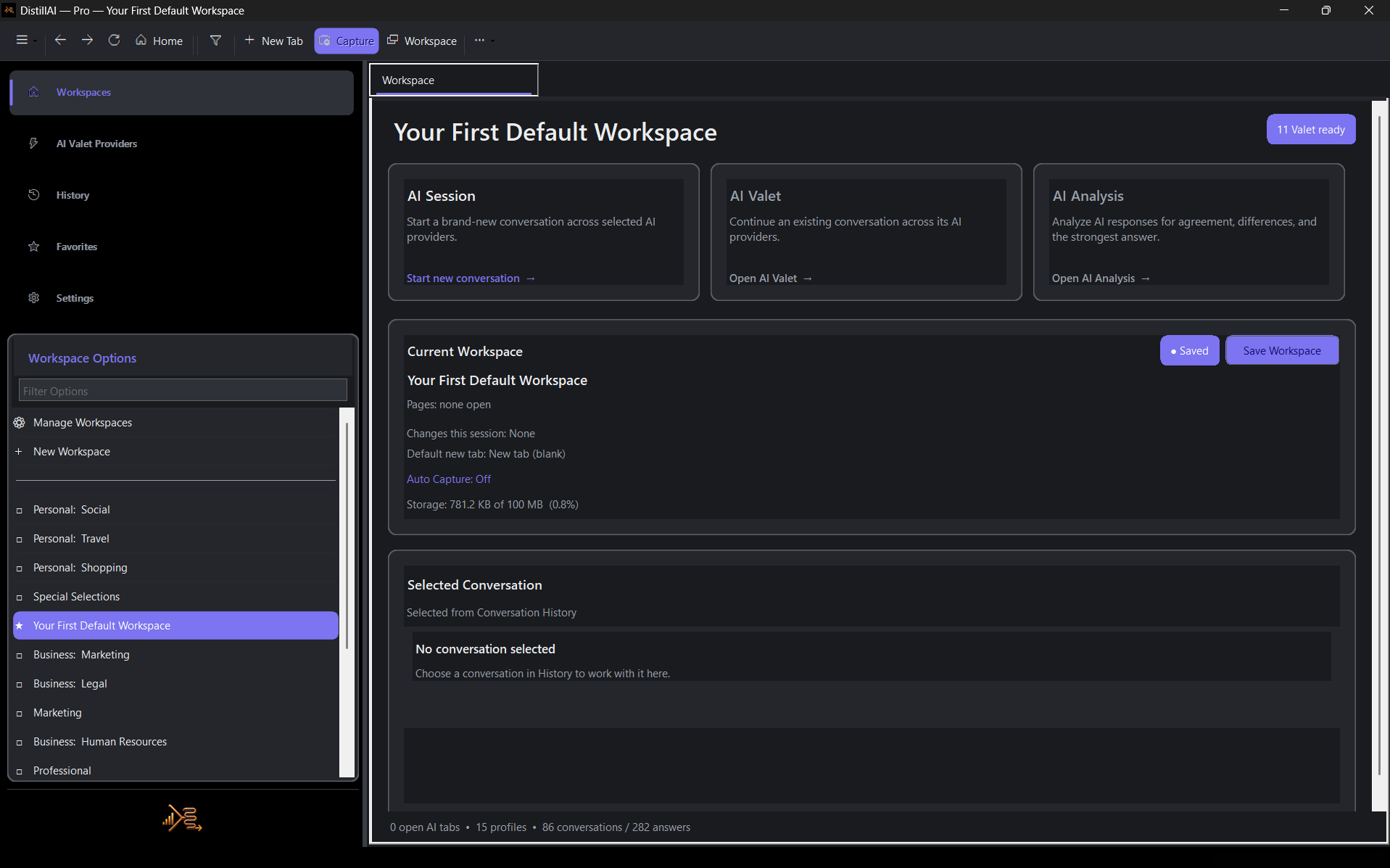The image size is (1390, 868).
Task: Click the 11 Valet ready button
Action: [1311, 130]
